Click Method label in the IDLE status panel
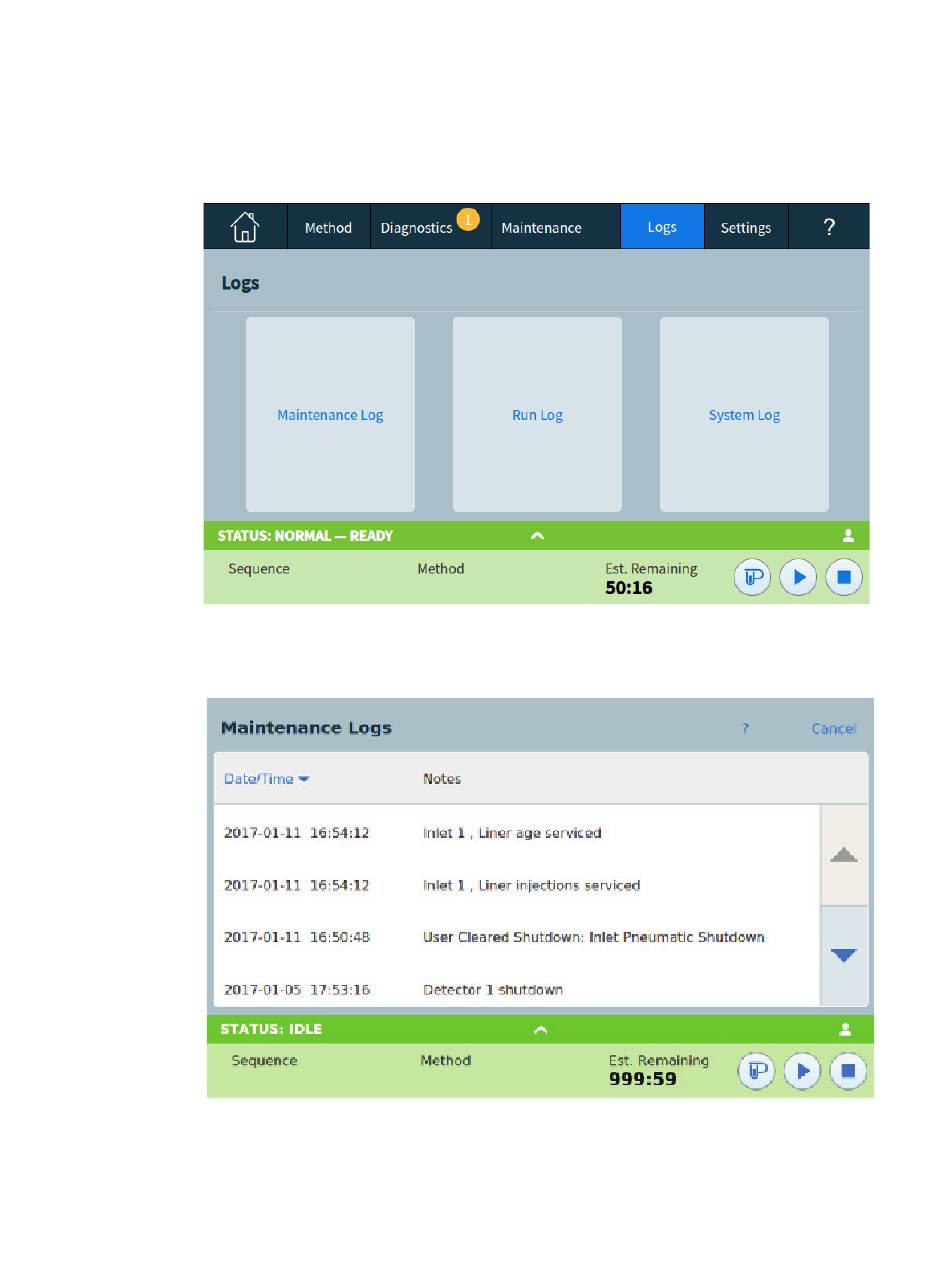 [x=445, y=1060]
